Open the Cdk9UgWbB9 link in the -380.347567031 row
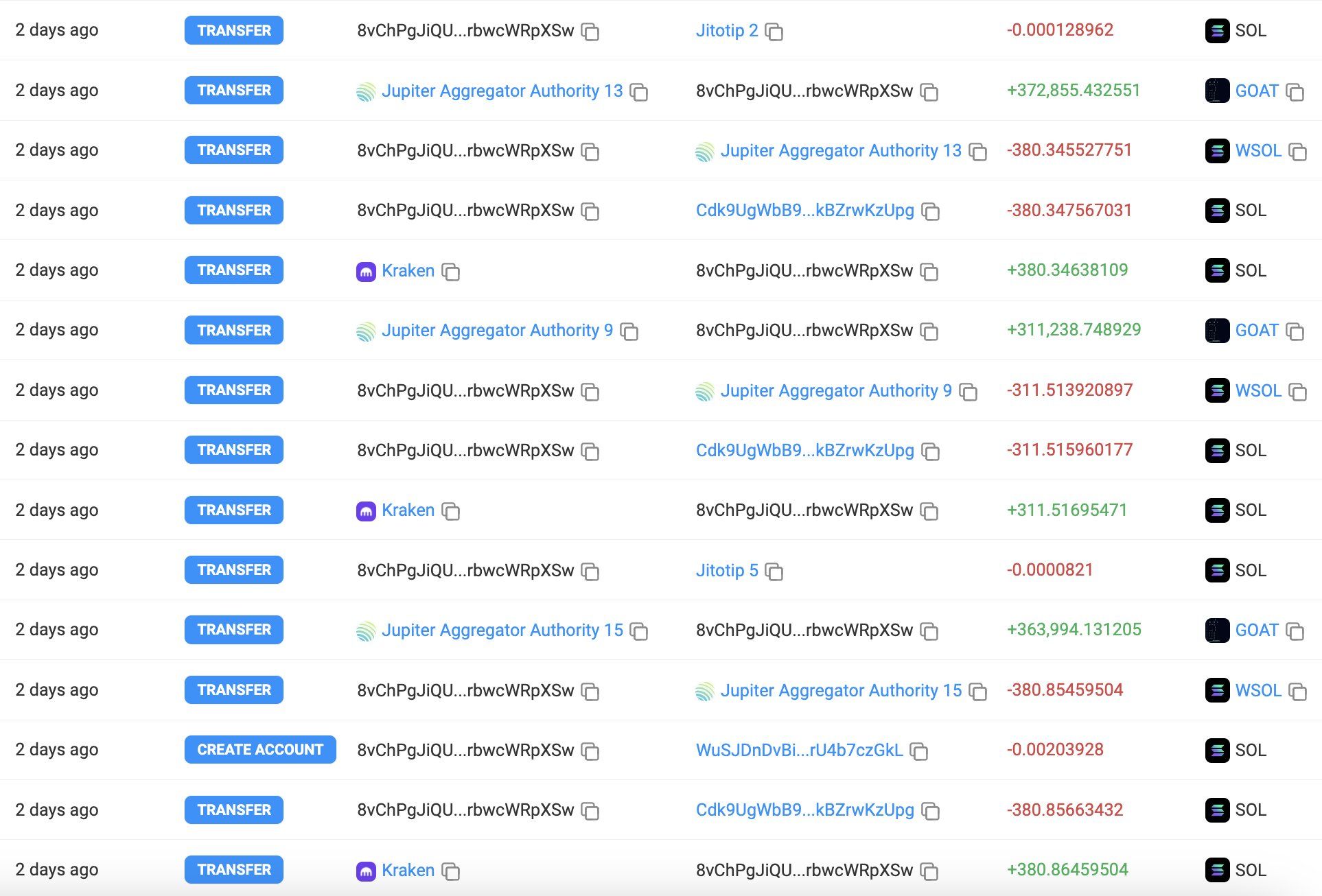 click(x=804, y=210)
